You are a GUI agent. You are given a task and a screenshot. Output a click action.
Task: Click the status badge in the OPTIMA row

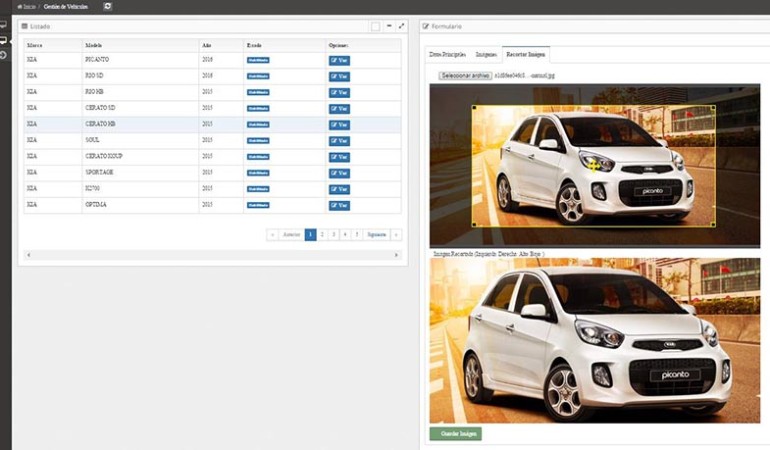click(258, 205)
